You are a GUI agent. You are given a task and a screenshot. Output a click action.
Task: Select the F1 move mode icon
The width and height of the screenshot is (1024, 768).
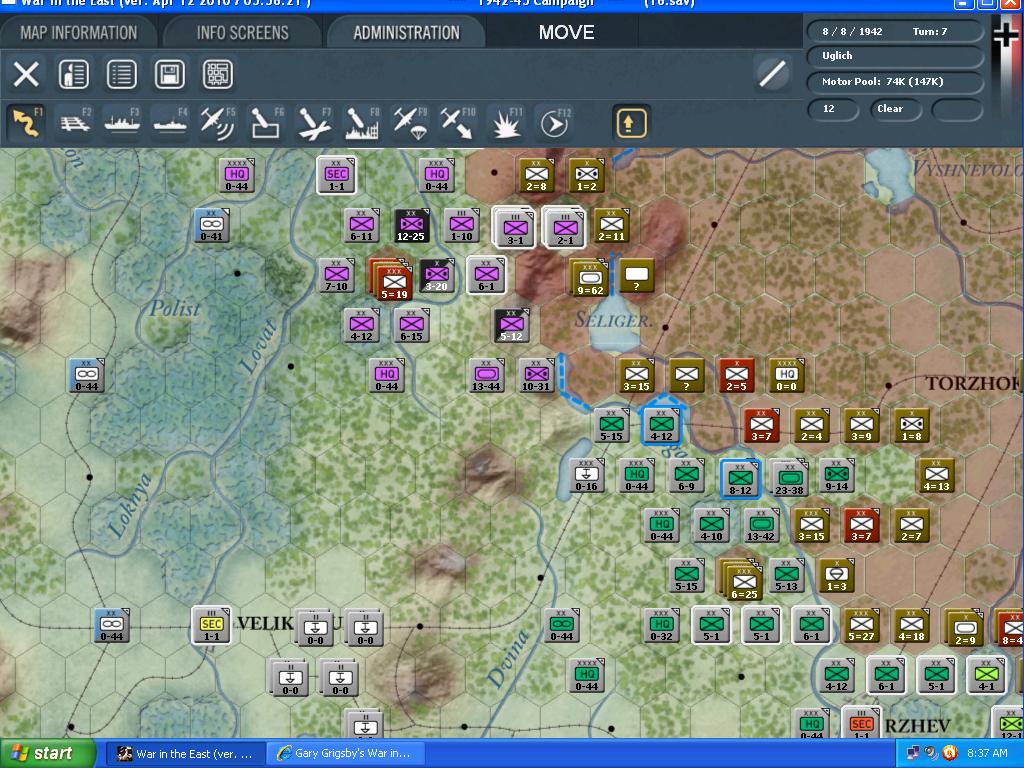(27, 123)
